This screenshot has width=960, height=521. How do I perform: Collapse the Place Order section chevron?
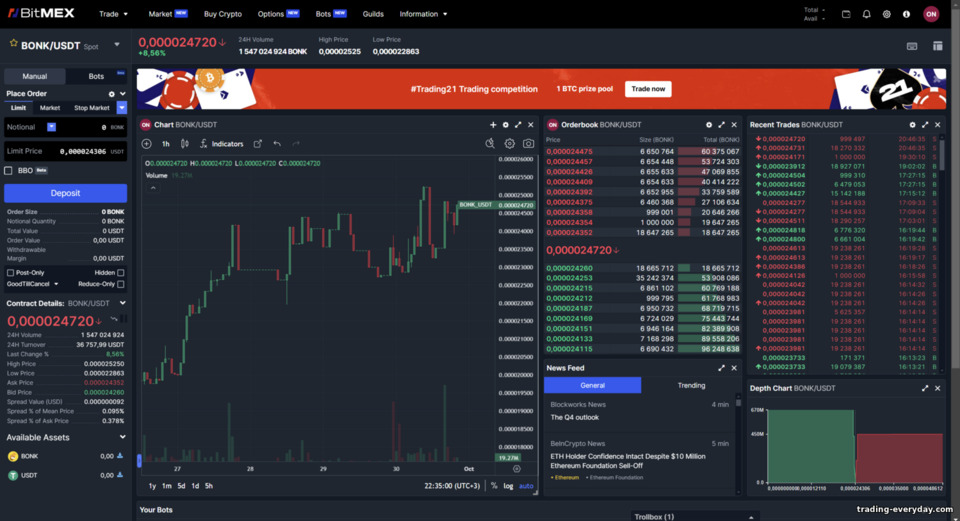[x=122, y=94]
